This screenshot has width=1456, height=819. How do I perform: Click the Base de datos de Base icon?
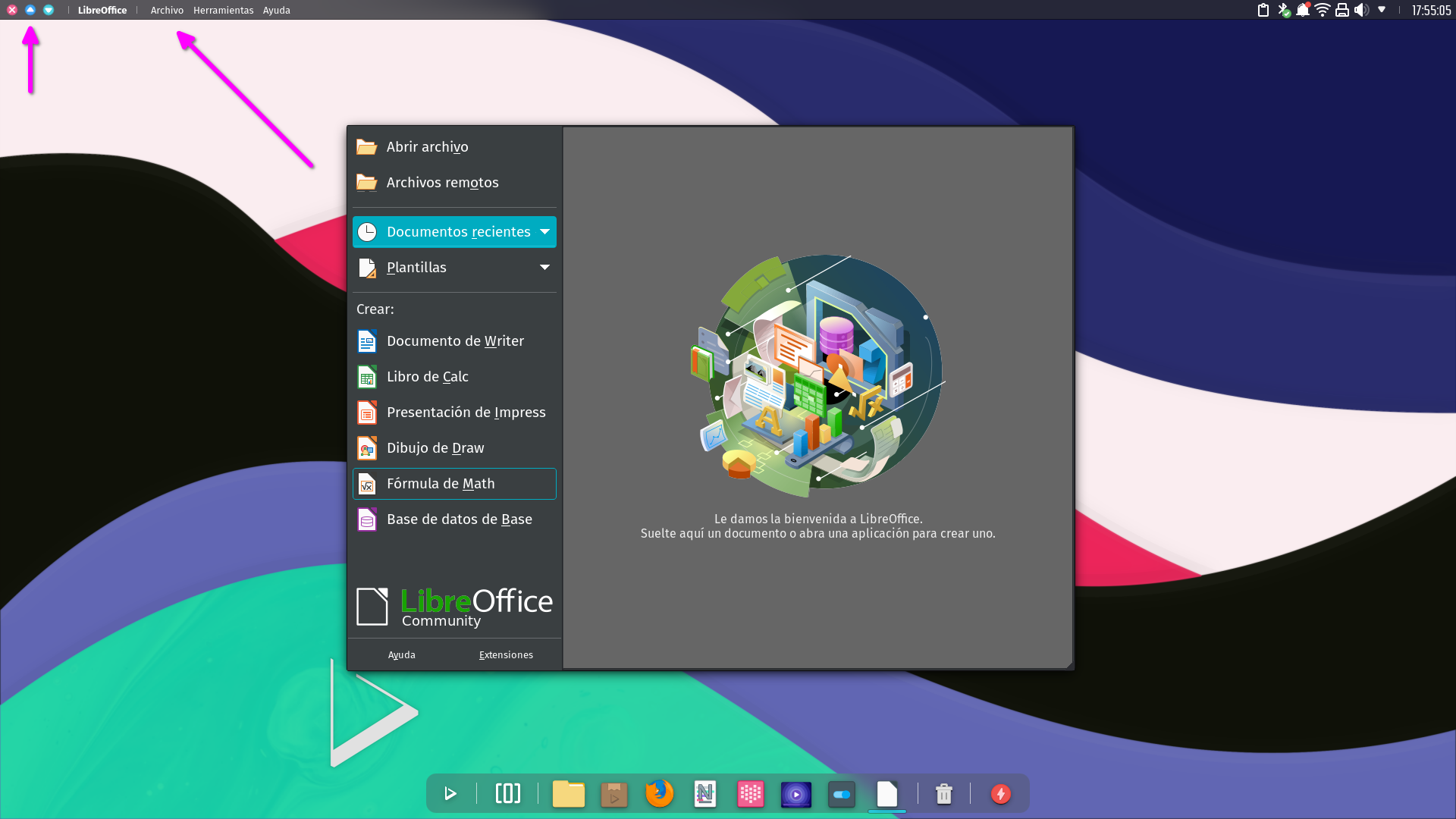pos(367,519)
